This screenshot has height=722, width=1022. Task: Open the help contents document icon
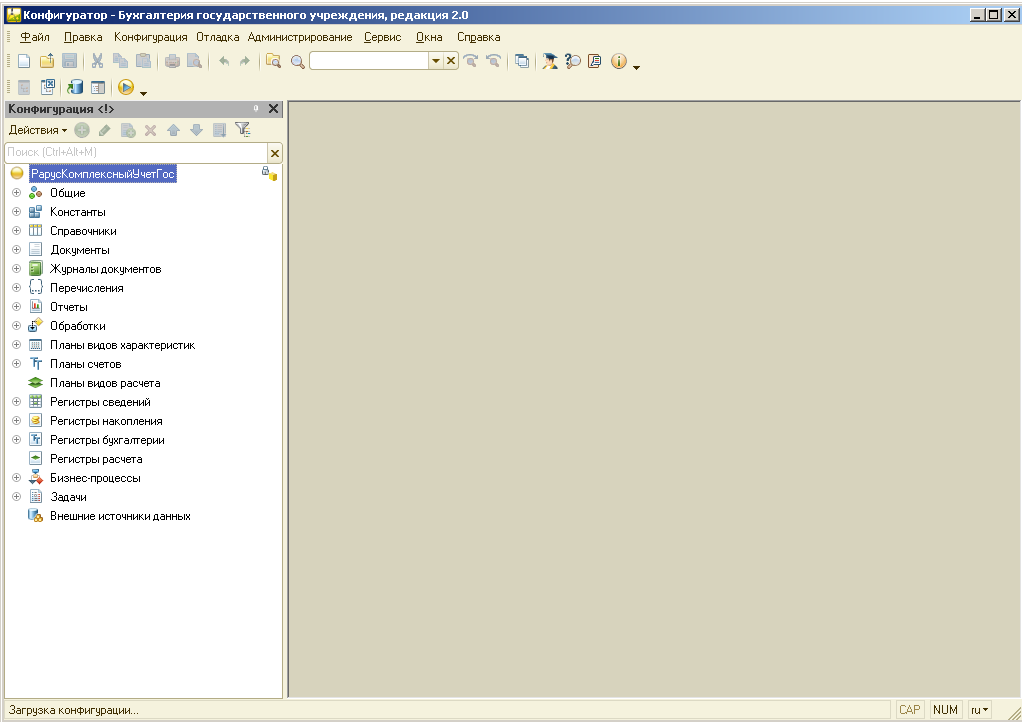pyautogui.click(x=595, y=61)
